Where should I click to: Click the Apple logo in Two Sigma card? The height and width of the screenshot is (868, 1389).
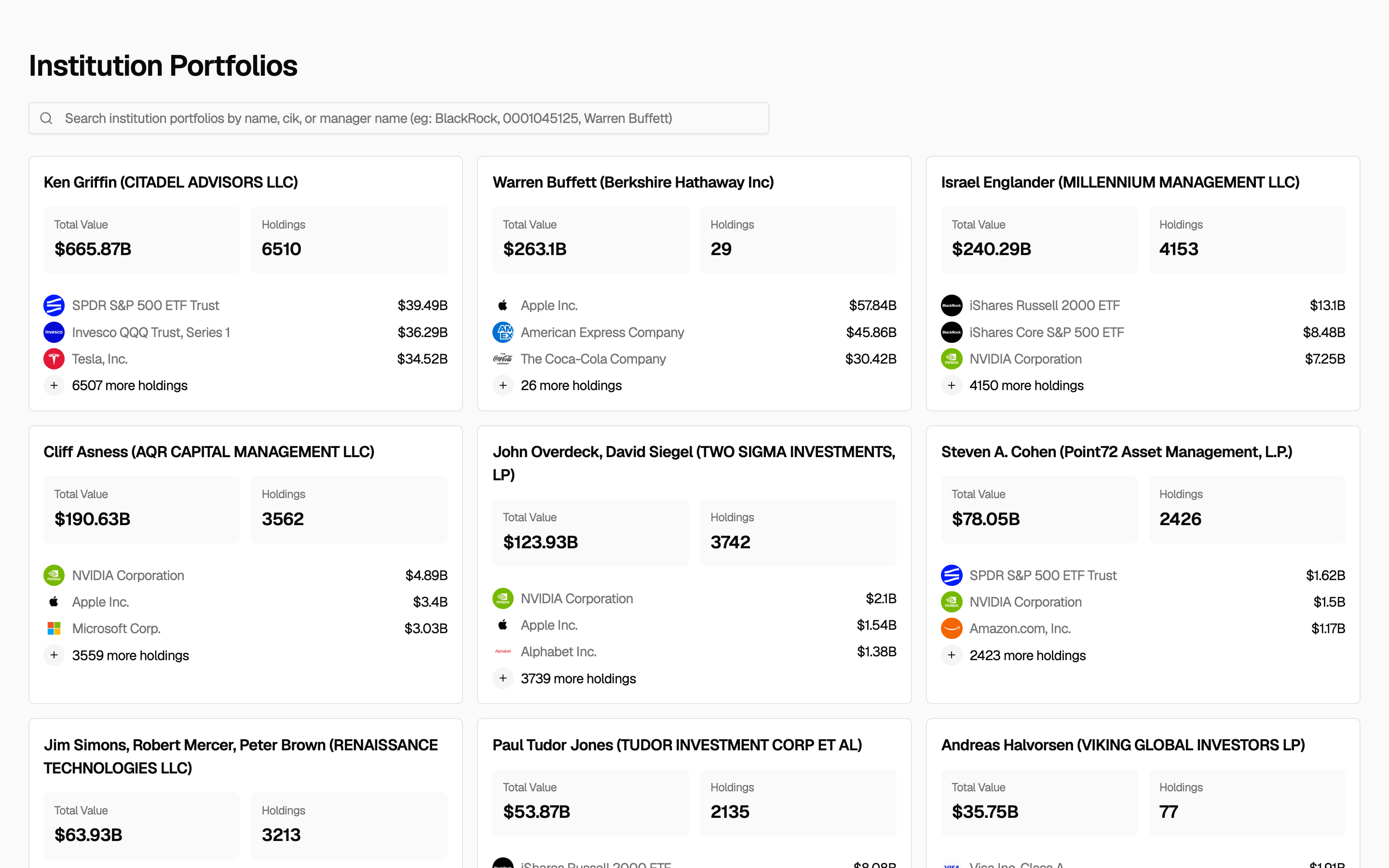pos(503,625)
